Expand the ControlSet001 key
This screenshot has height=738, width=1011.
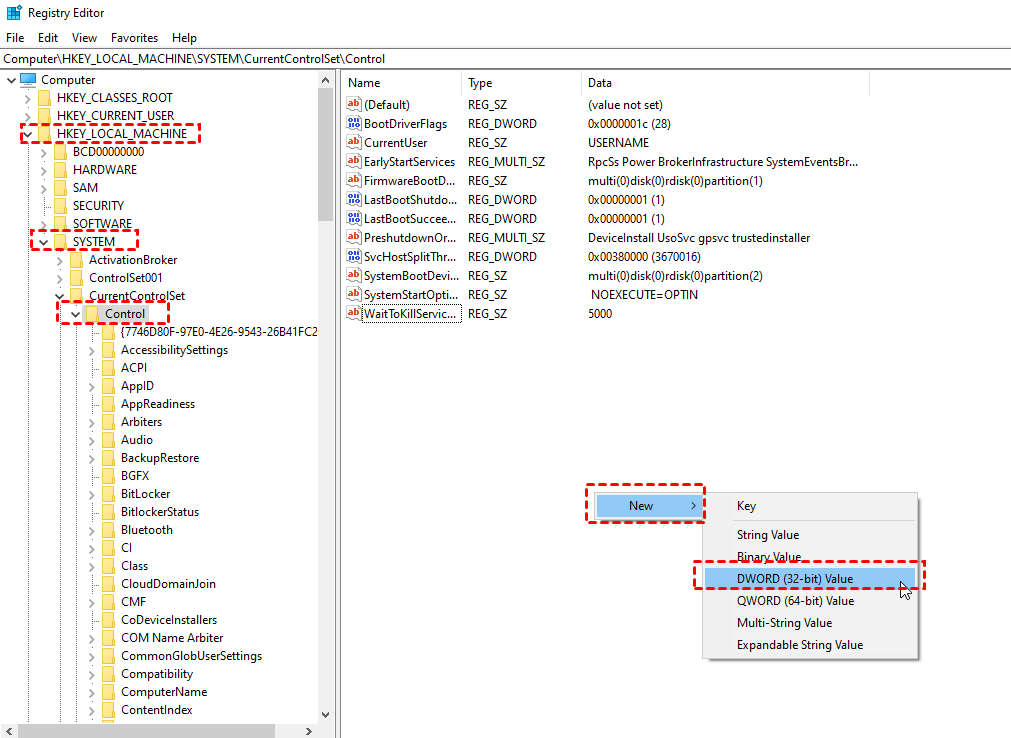(59, 279)
